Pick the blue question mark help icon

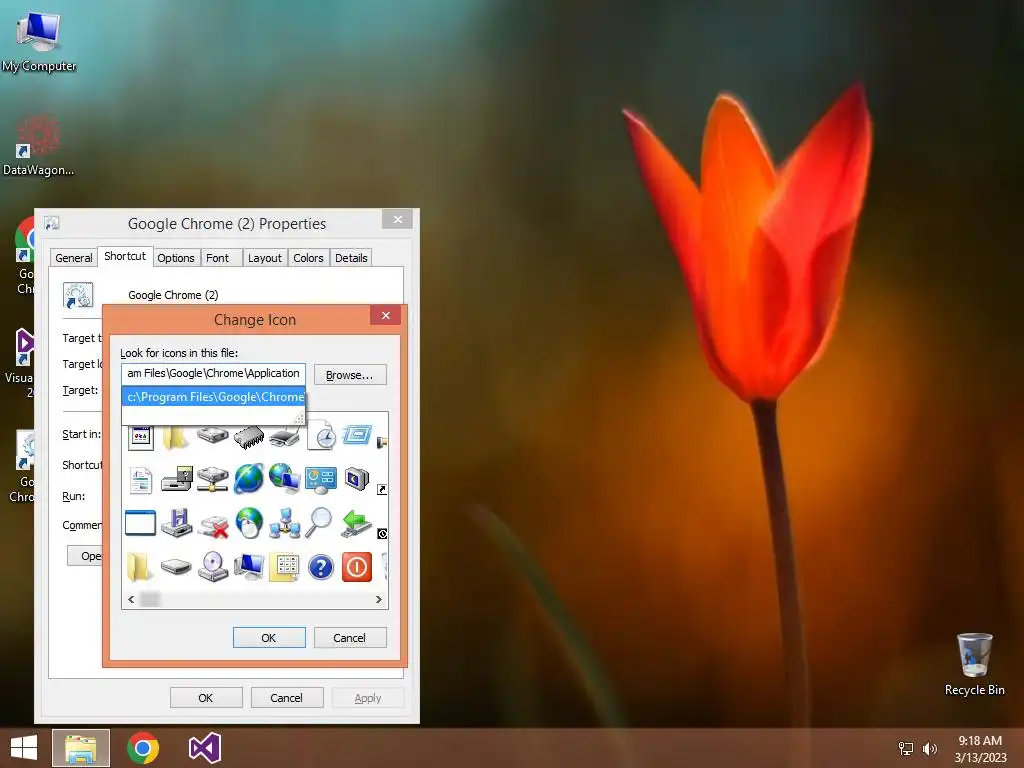(x=321, y=567)
